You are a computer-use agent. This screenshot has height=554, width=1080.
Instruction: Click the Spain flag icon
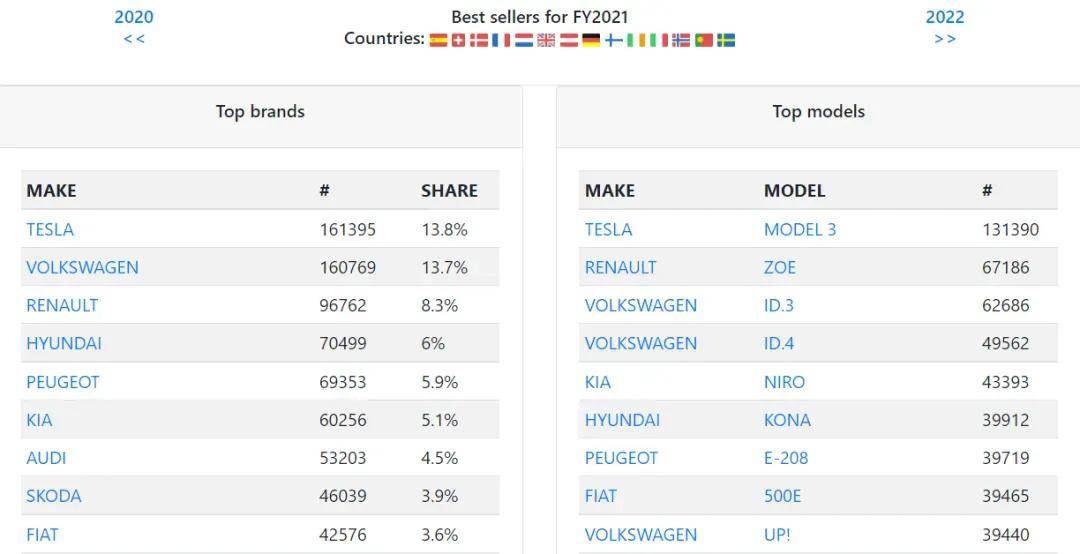pos(438,40)
